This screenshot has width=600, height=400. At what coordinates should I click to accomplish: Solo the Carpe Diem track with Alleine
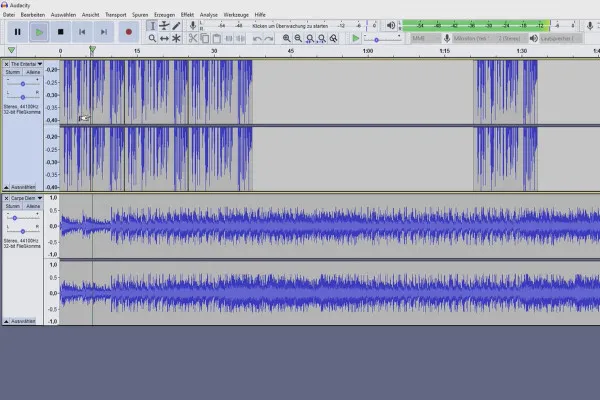[33, 206]
